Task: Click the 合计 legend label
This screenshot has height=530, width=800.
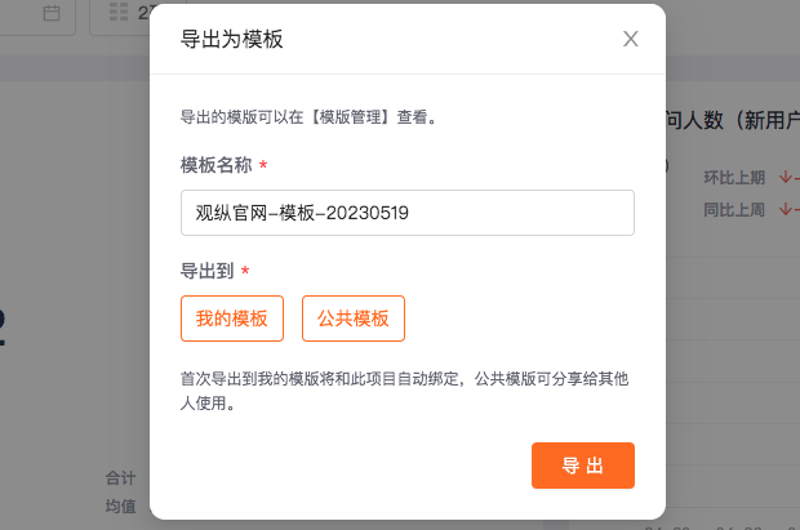Action: pos(120,478)
